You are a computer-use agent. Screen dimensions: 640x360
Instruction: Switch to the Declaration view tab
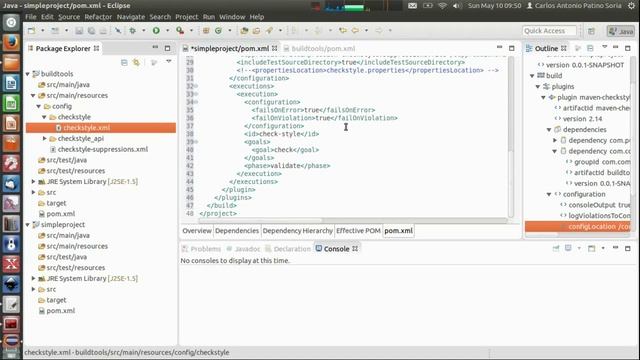tap(288, 249)
